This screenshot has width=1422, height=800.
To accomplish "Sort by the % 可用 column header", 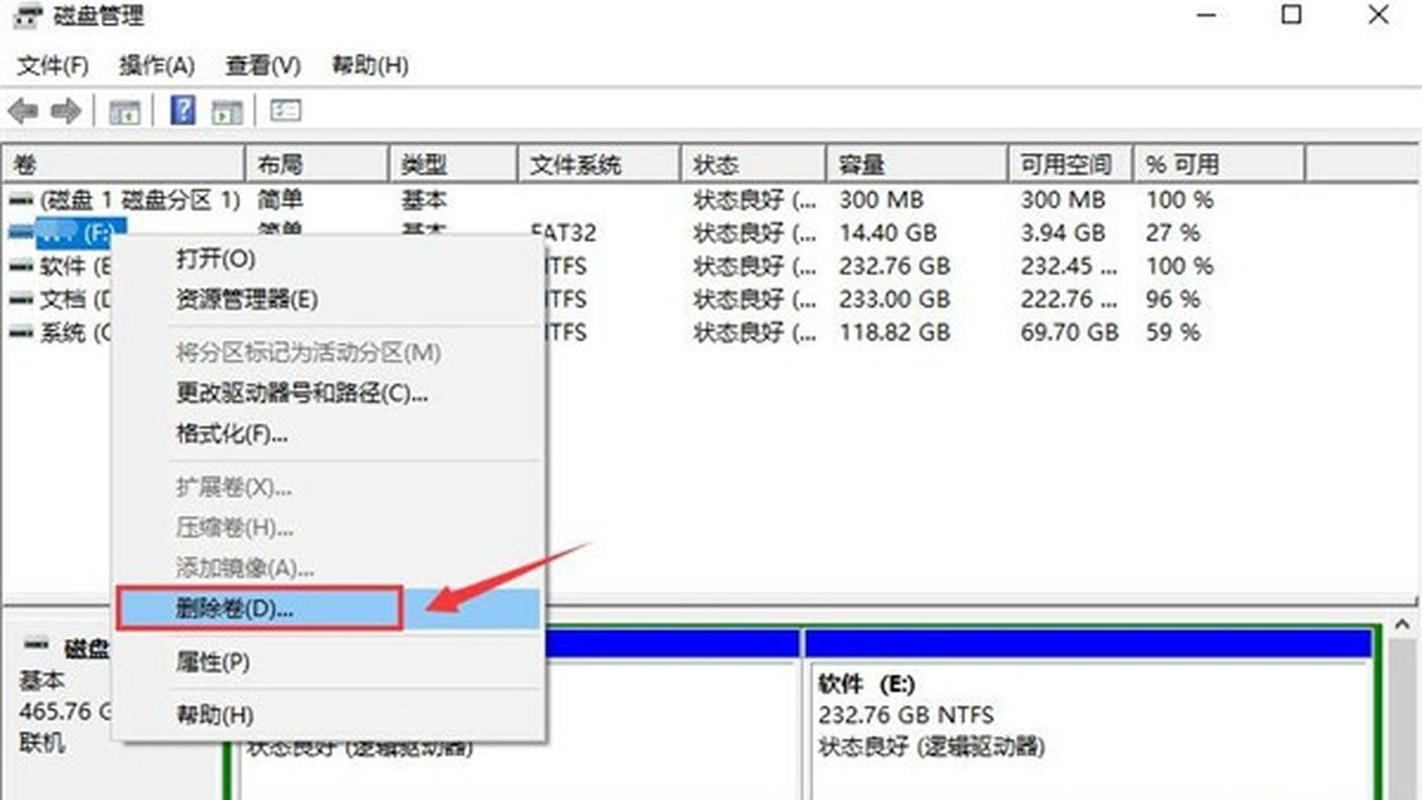I will coord(1218,164).
